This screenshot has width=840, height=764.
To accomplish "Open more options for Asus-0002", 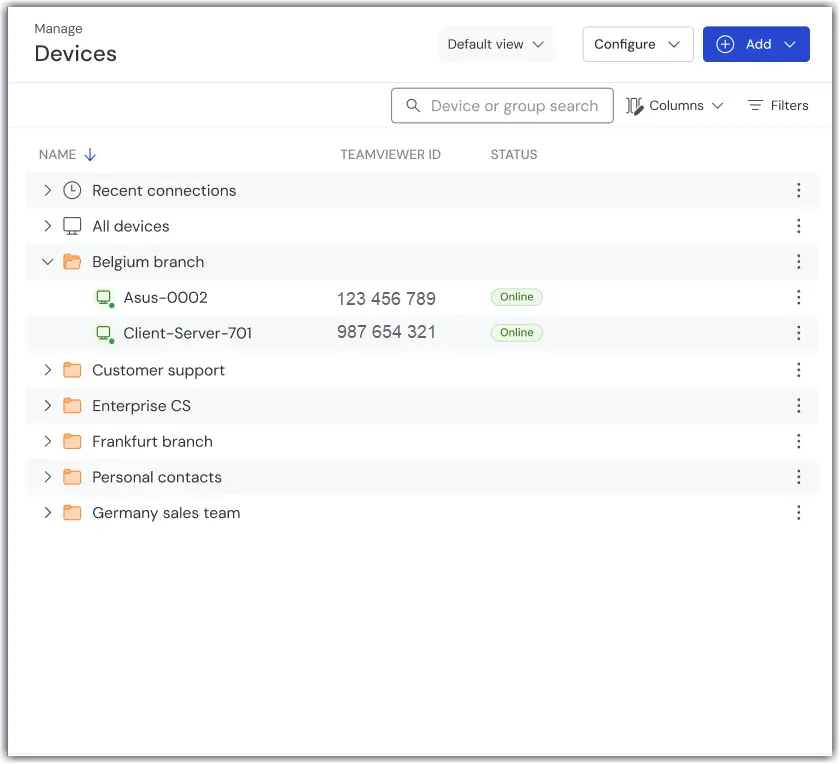I will click(798, 297).
